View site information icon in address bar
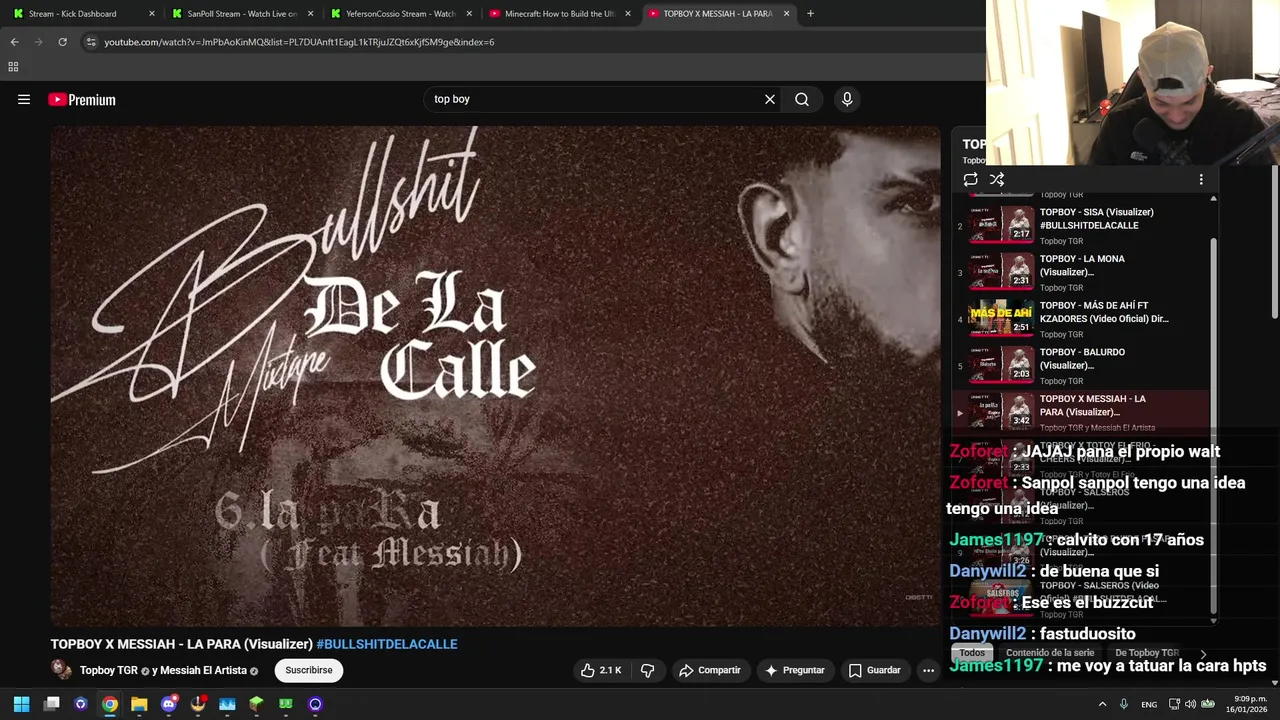 tap(91, 42)
